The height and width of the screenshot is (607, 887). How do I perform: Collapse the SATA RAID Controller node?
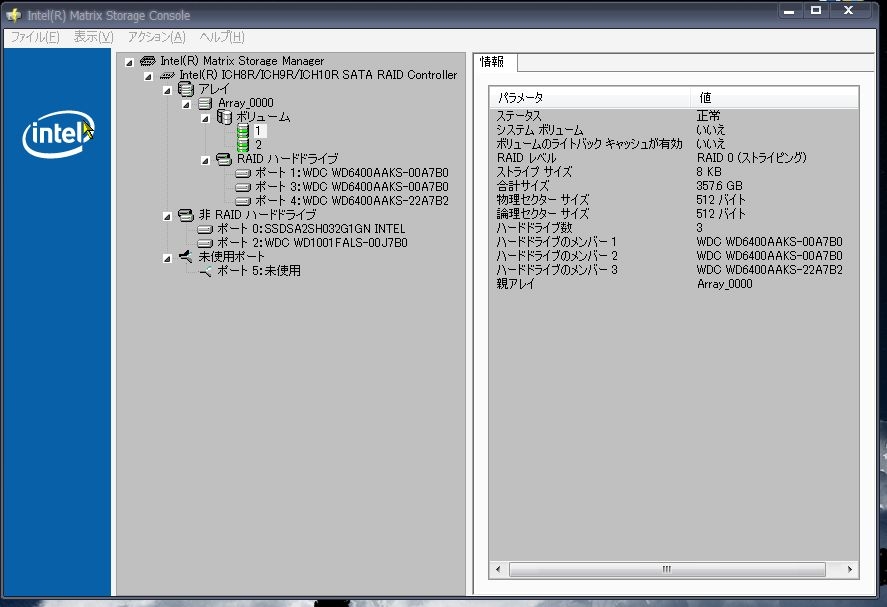tap(149, 76)
